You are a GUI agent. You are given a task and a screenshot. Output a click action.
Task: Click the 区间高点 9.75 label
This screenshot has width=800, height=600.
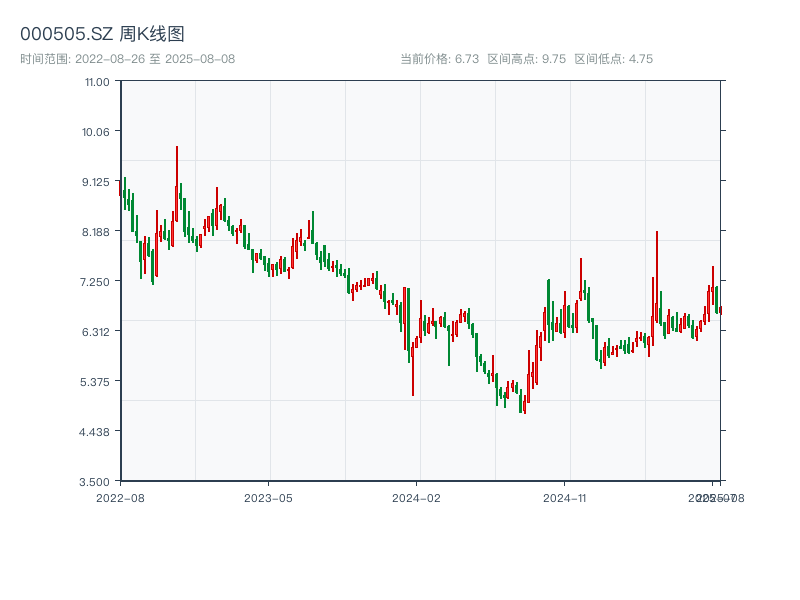pos(527,59)
